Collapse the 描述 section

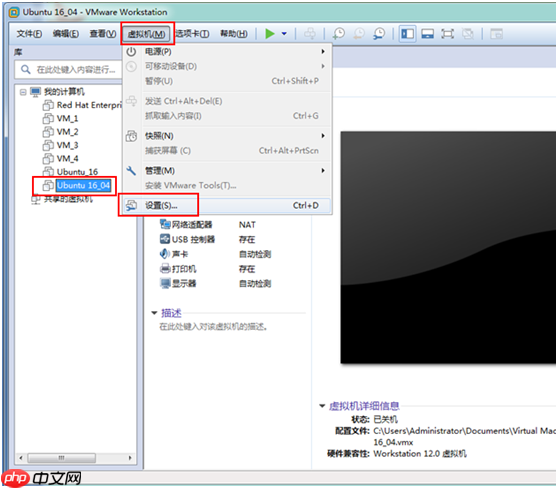tap(154, 313)
